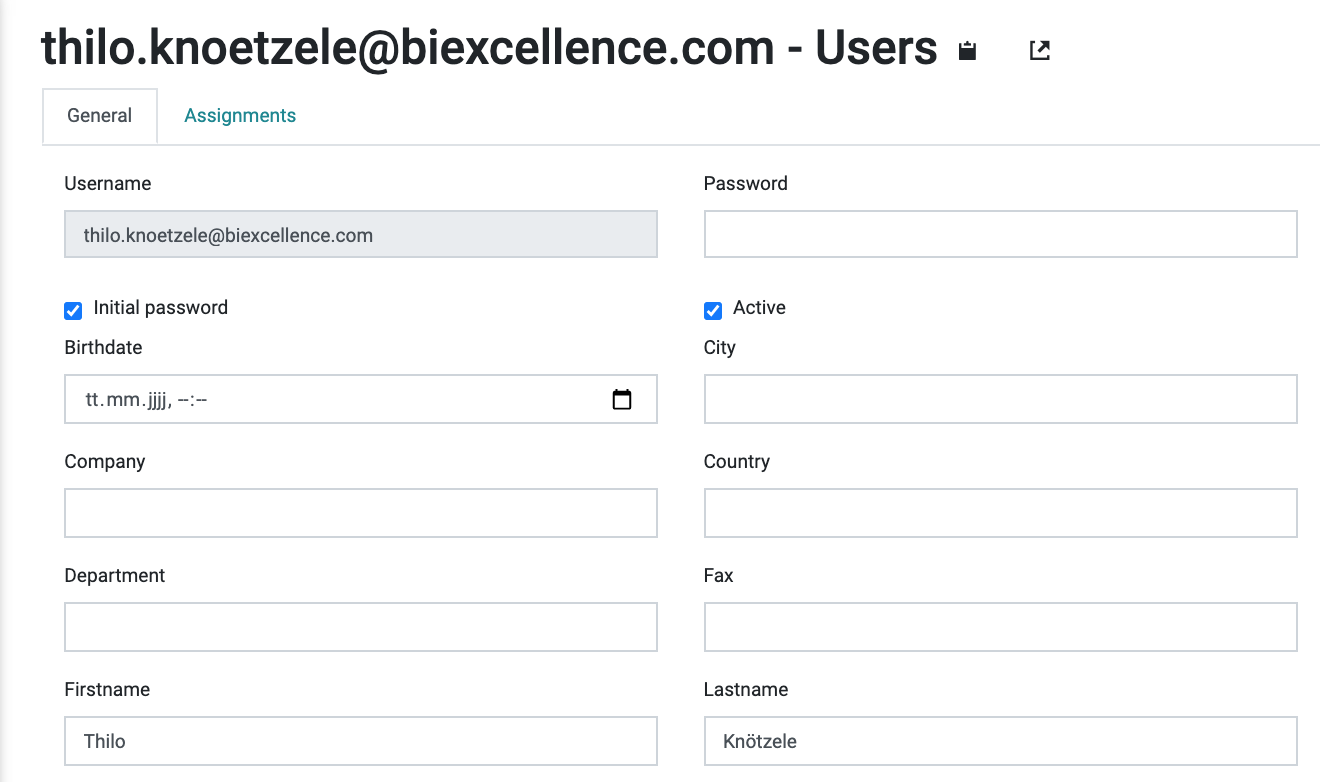Viewport: 1326px width, 782px height.
Task: Open record in new window icon
Action: click(x=1040, y=50)
